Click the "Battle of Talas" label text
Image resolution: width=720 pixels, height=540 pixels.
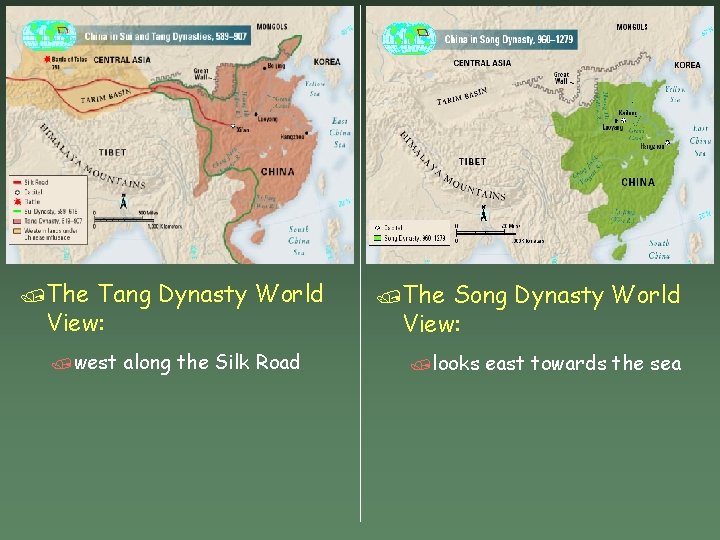69,60
